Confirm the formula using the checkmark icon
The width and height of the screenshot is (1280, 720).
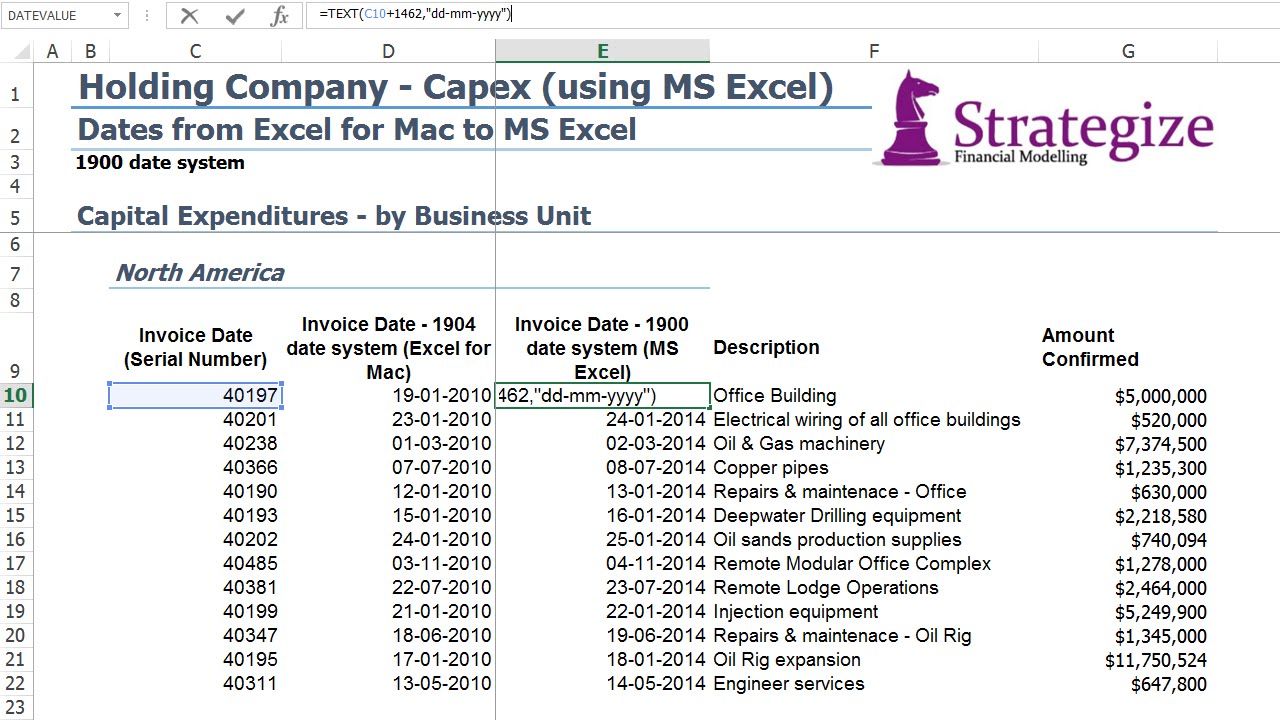click(x=235, y=16)
